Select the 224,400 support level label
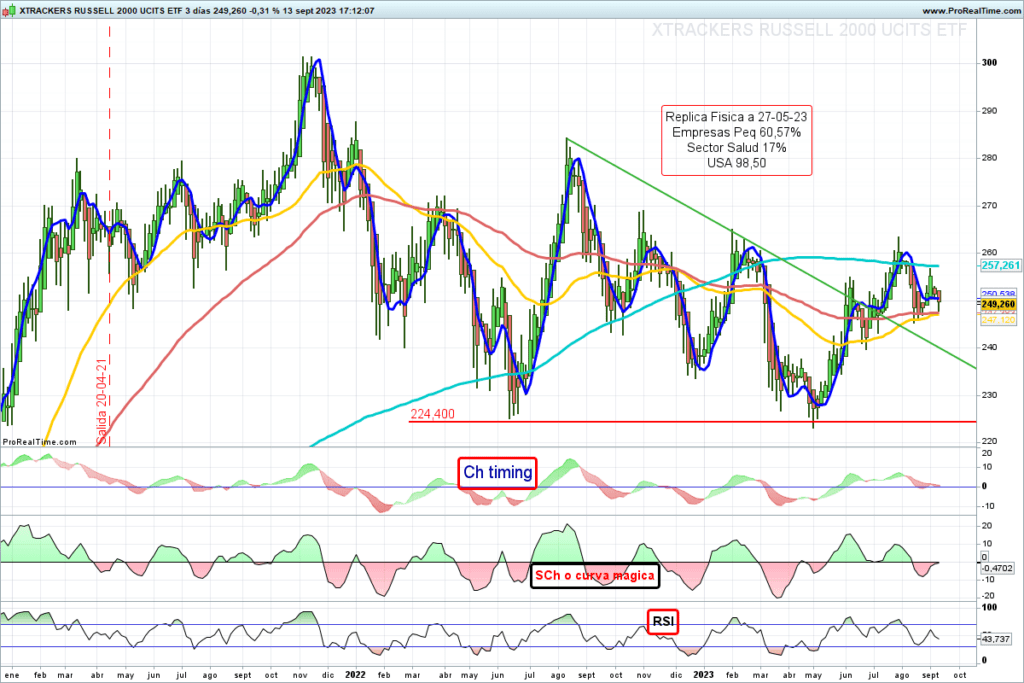 click(x=432, y=414)
